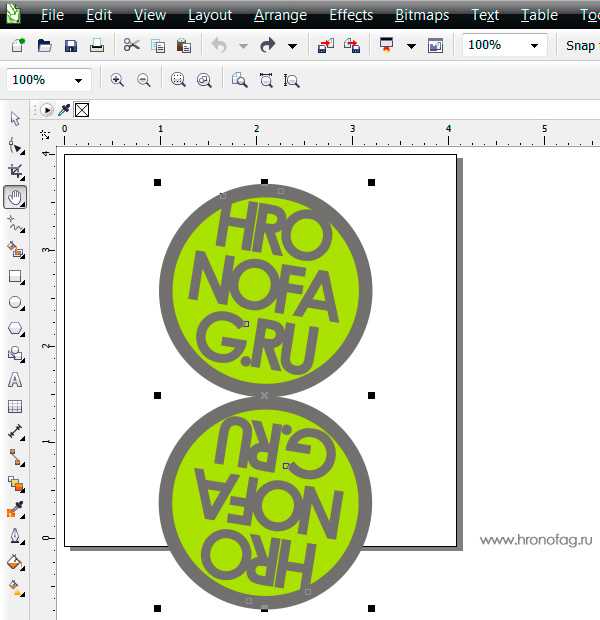Click the Zoom to Page icon
This screenshot has width=600, height=620.
[x=239, y=80]
